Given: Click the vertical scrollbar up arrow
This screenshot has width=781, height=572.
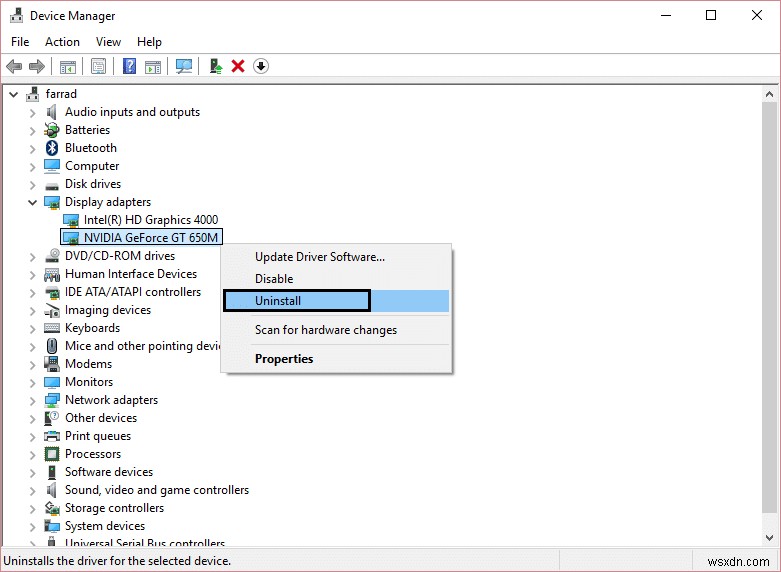Looking at the screenshot, I should 770,94.
